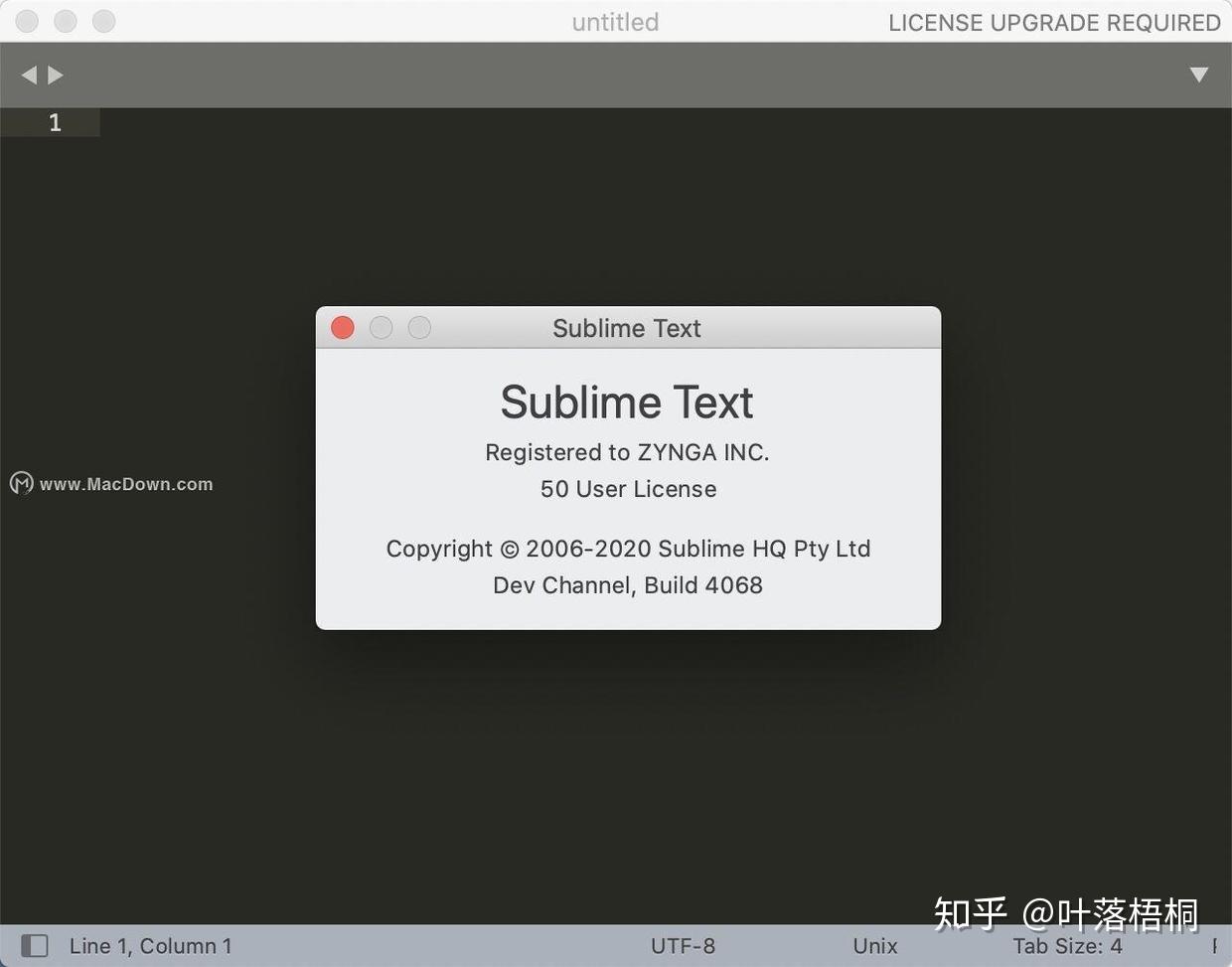
Task: Click the Line 1, Column 1 position indicator
Action: (150, 945)
